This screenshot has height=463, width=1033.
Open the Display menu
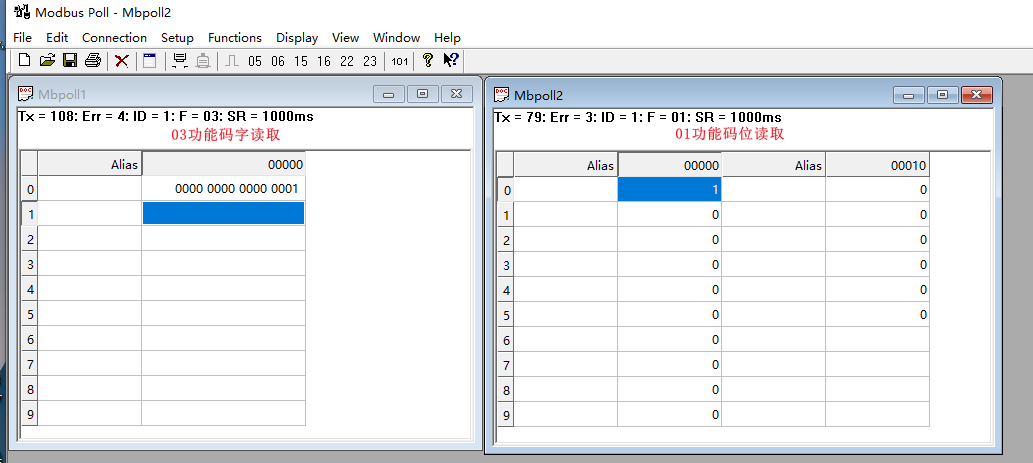click(x=297, y=38)
